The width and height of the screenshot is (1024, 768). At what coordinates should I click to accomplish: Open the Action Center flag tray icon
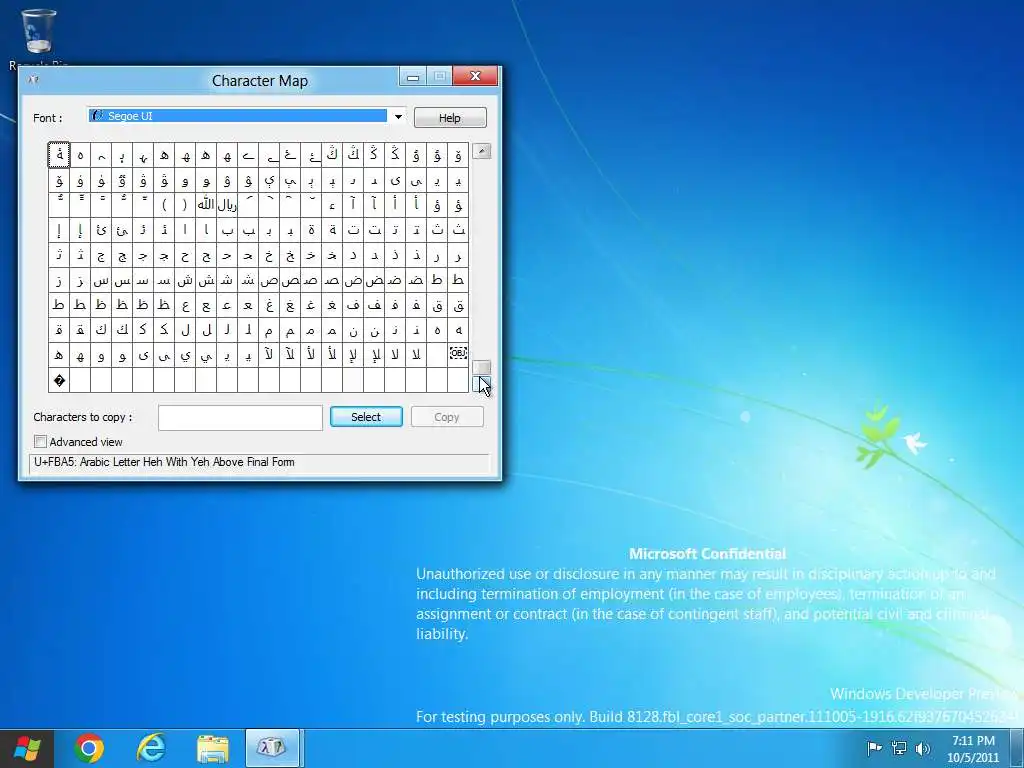[x=874, y=748]
